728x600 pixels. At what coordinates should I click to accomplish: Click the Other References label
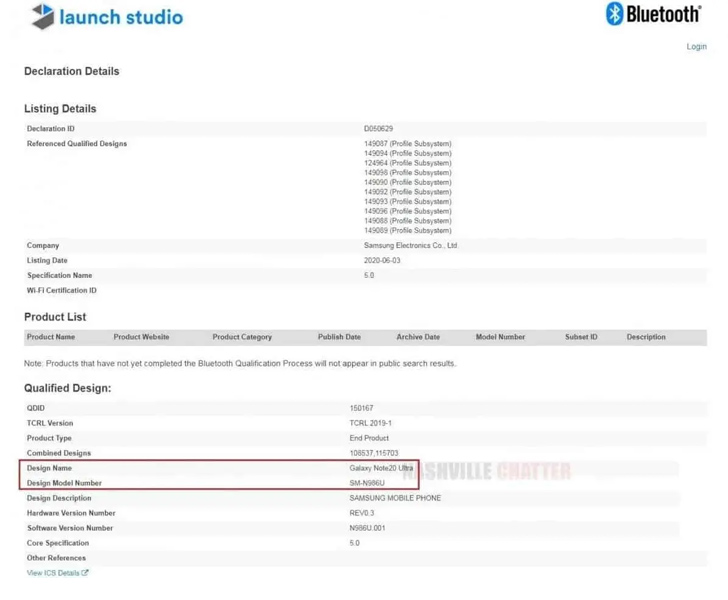click(x=56, y=558)
